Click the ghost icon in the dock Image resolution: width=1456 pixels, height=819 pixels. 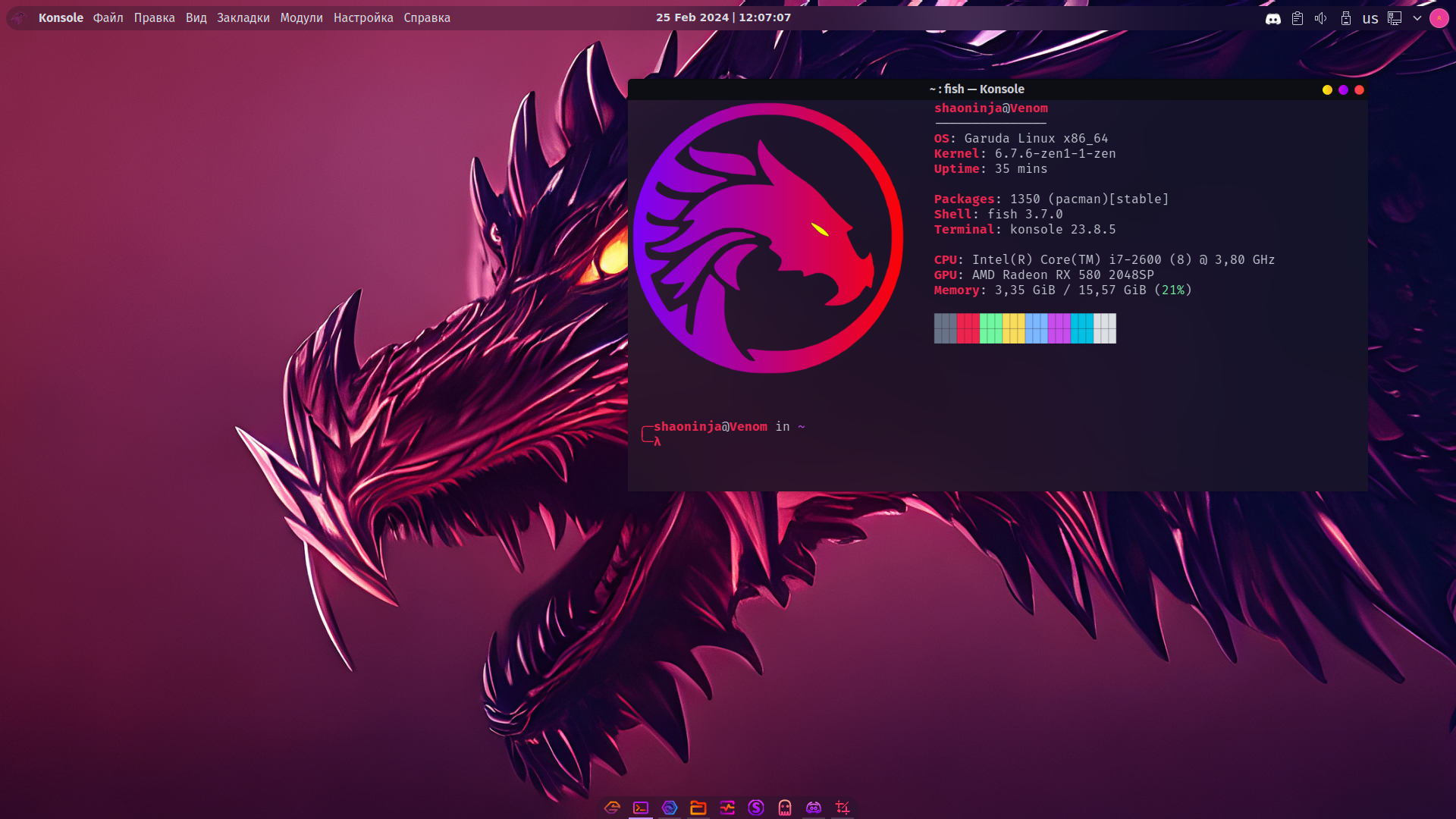pos(785,808)
